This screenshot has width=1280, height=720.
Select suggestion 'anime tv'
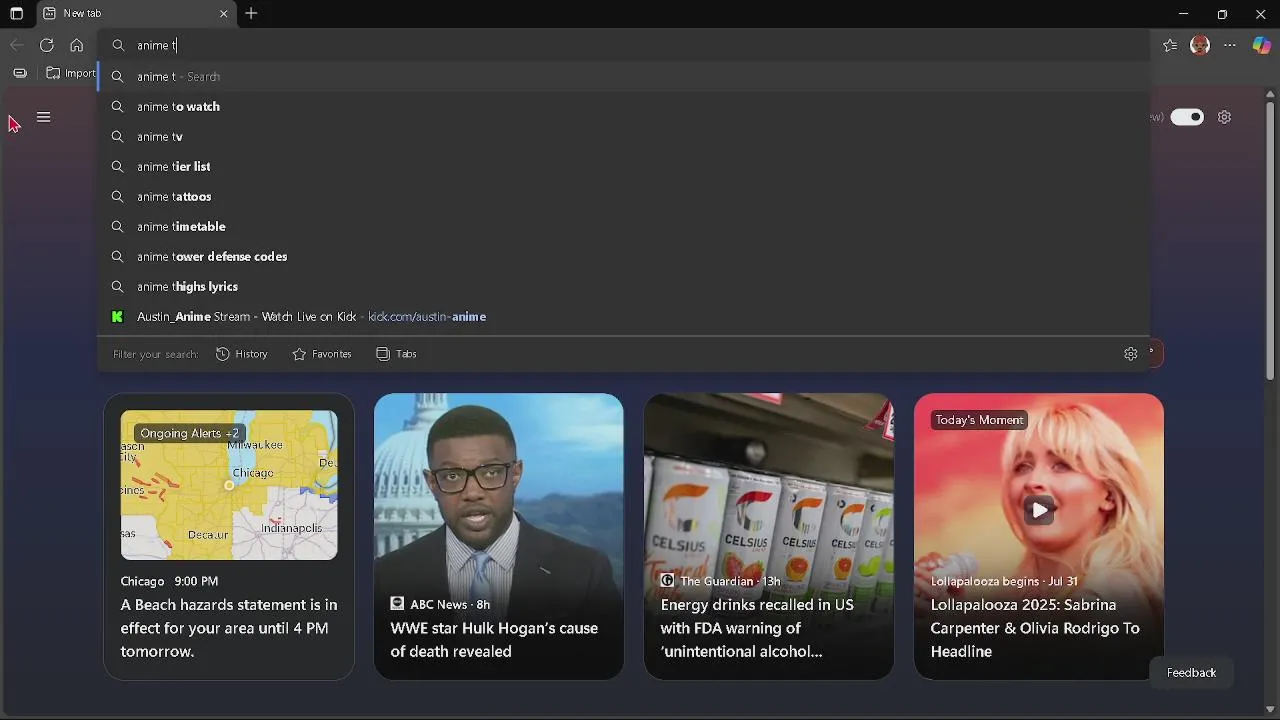tap(623, 137)
